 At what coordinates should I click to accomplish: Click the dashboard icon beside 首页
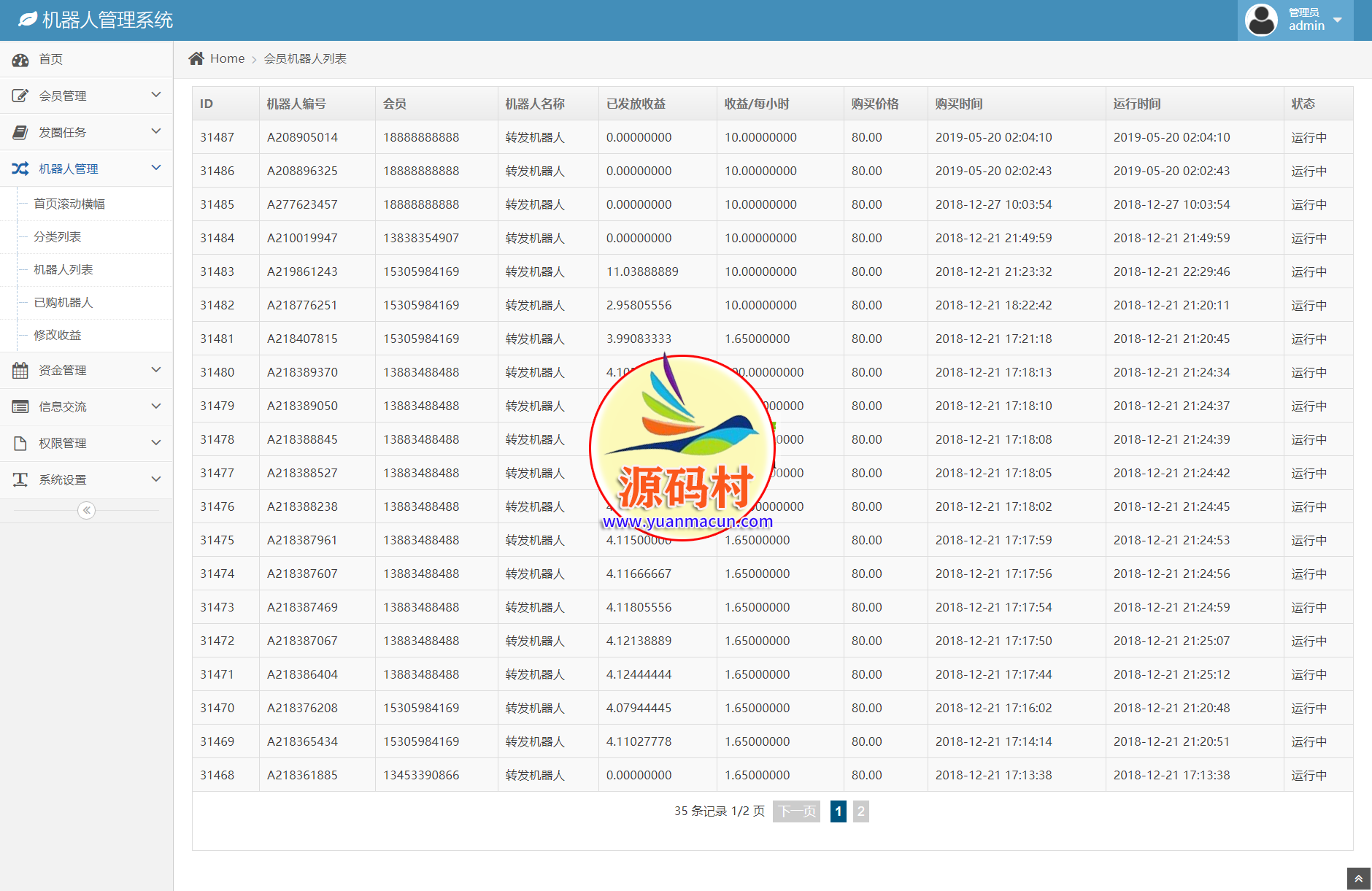20,60
